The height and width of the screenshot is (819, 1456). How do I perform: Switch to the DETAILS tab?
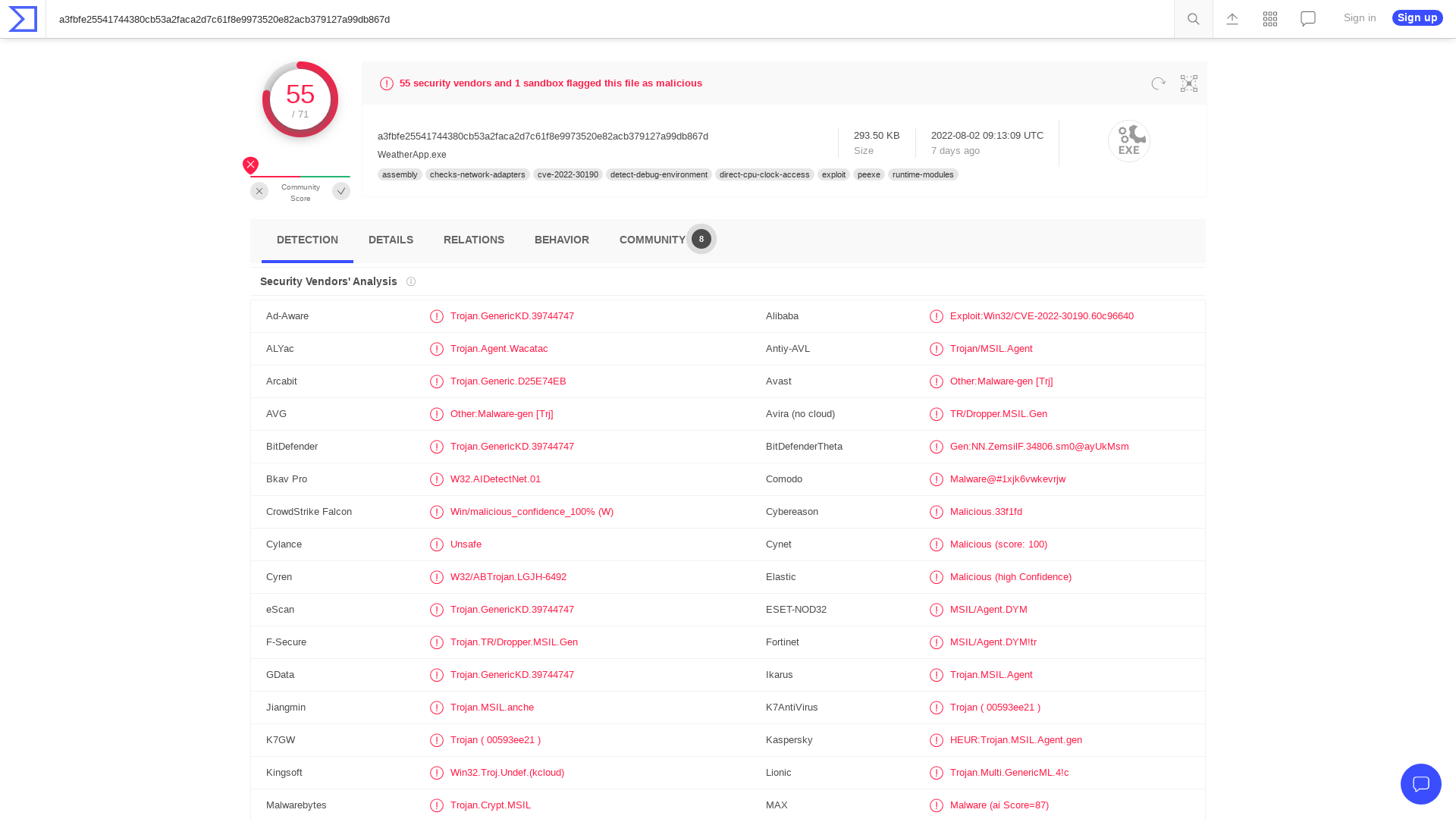[391, 240]
